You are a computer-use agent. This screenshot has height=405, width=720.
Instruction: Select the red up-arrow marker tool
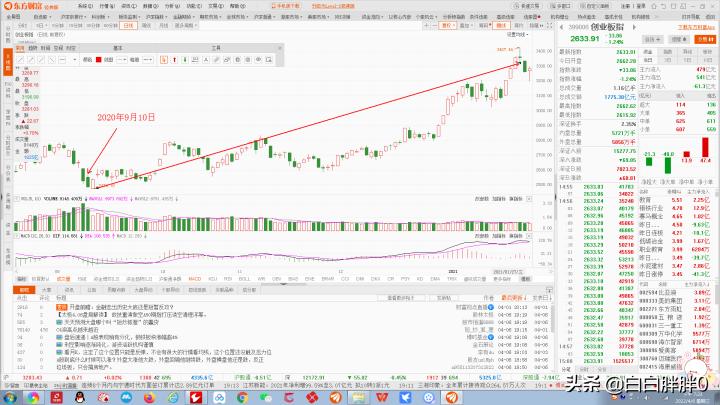(174, 60)
